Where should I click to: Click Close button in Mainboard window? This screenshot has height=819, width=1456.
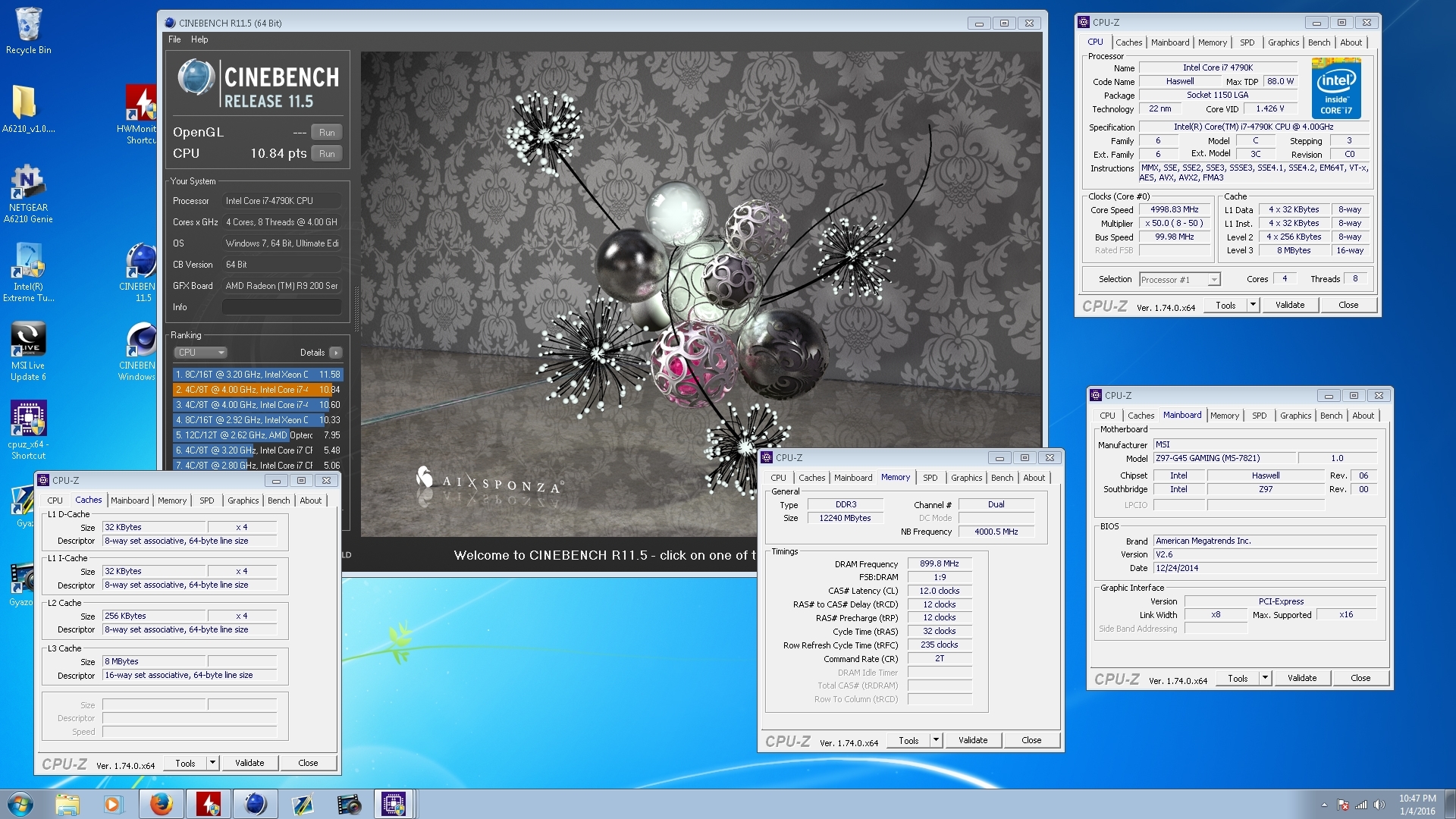pos(1360,678)
